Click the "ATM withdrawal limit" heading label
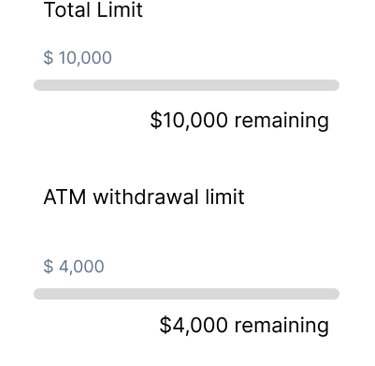 pyautogui.click(x=144, y=197)
